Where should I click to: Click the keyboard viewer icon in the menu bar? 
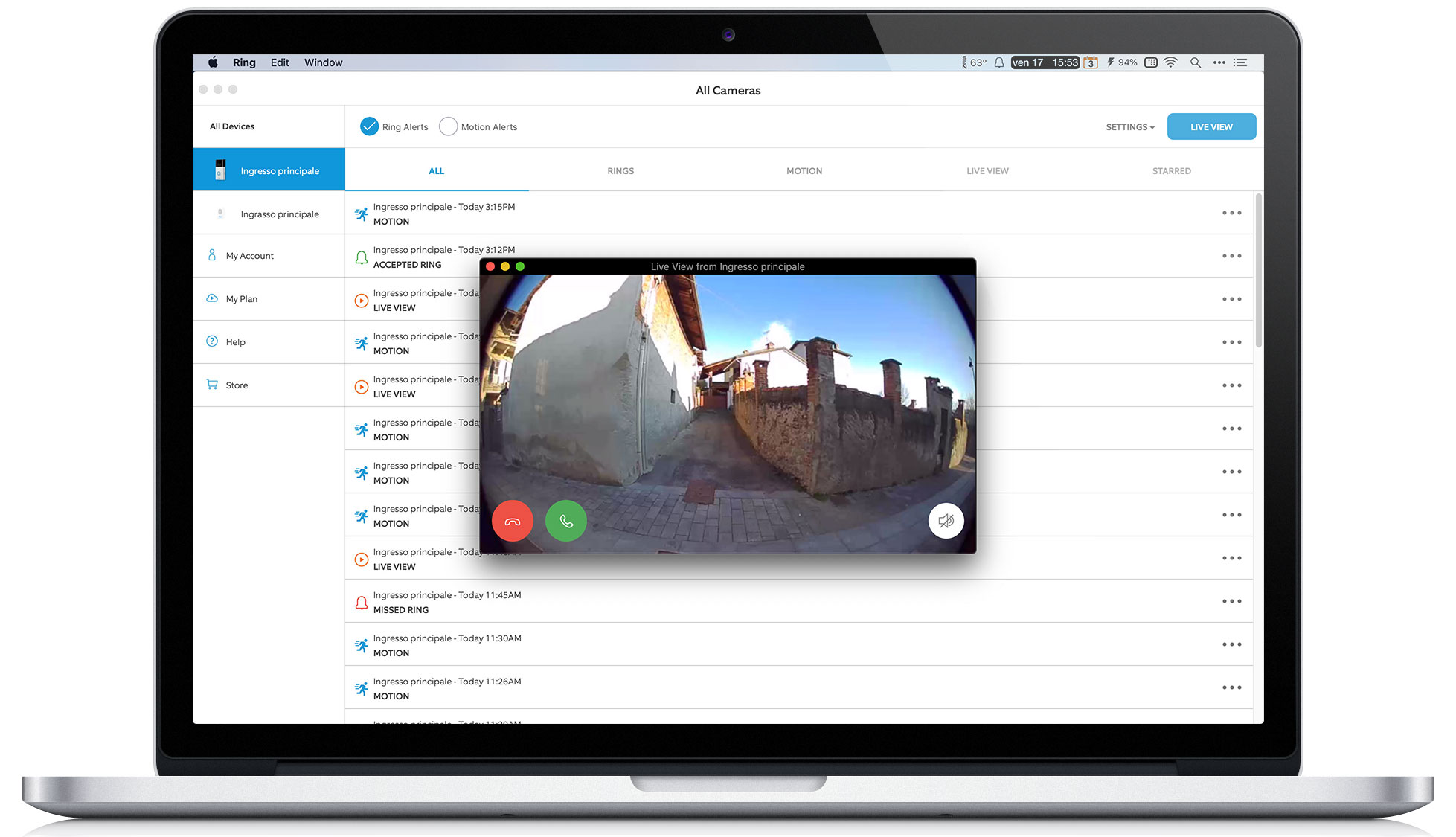point(1151,62)
